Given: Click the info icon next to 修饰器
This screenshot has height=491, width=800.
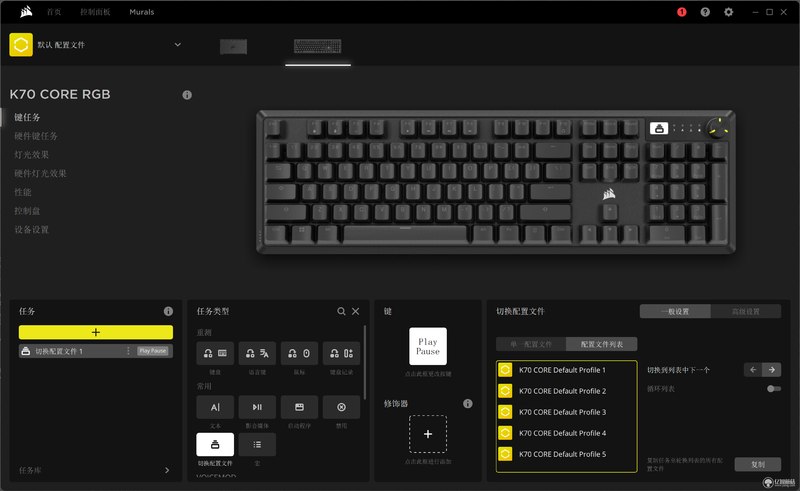Looking at the screenshot, I should (468, 404).
